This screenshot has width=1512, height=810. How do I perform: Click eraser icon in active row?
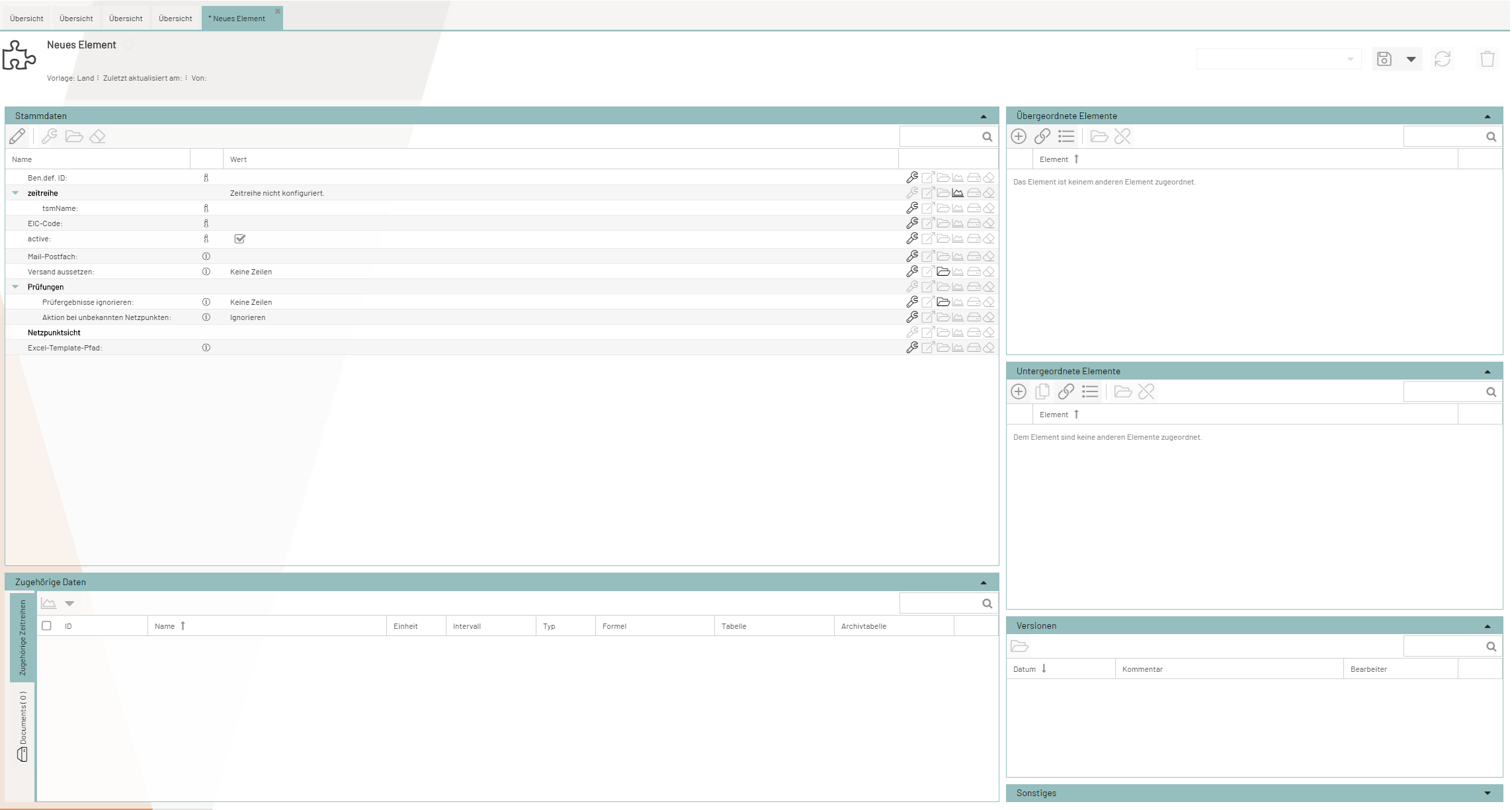pyautogui.click(x=989, y=239)
